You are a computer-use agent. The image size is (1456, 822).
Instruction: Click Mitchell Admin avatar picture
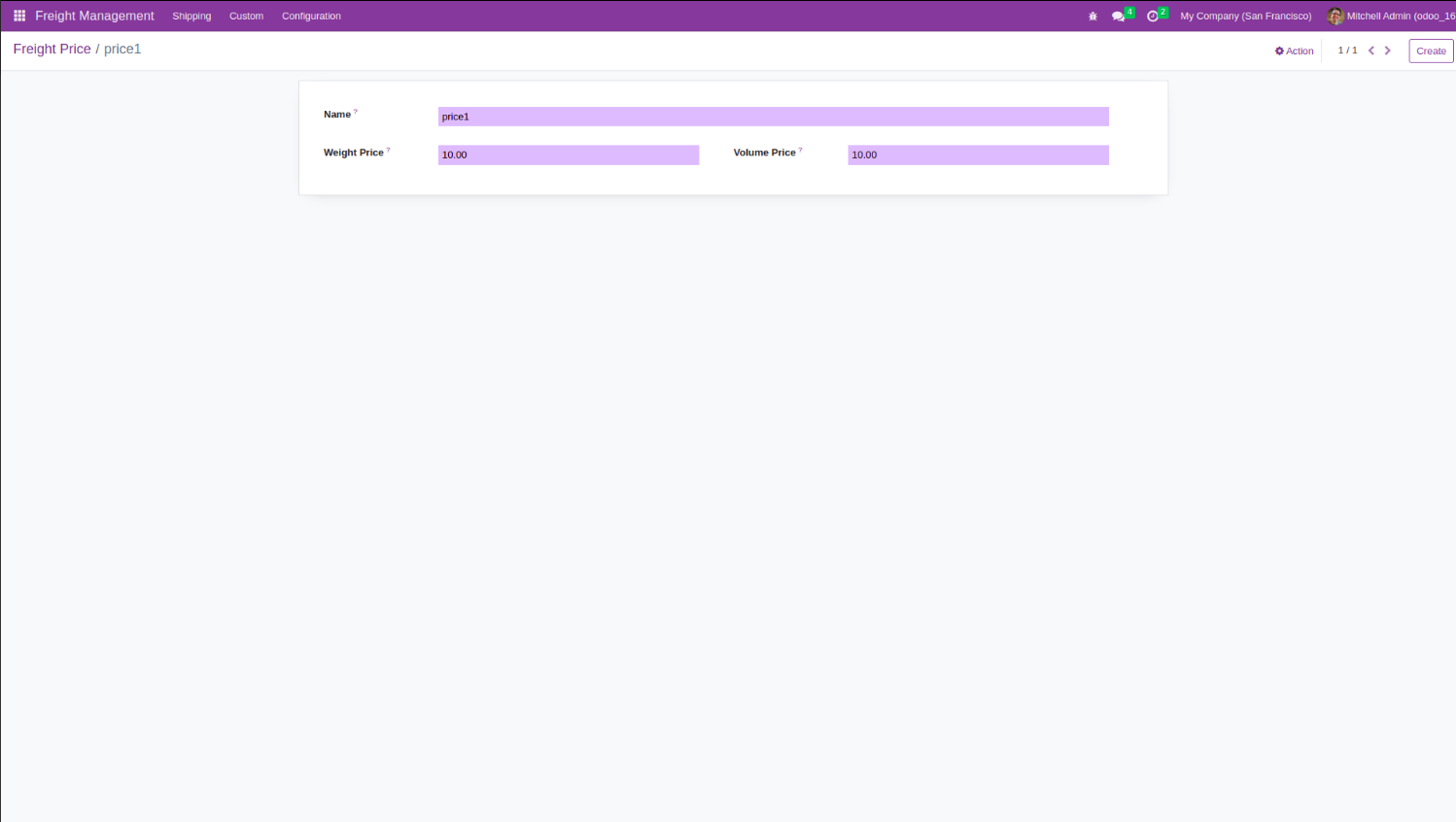1335,16
